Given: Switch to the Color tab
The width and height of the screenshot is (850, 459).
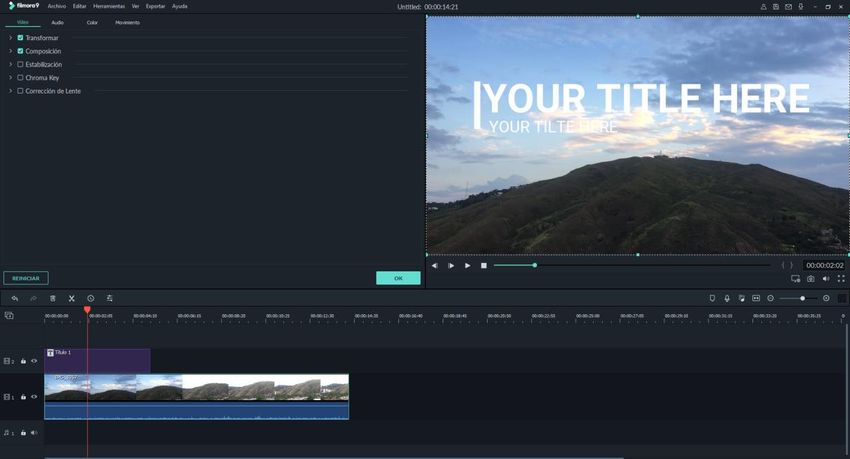Looking at the screenshot, I should [x=92, y=22].
